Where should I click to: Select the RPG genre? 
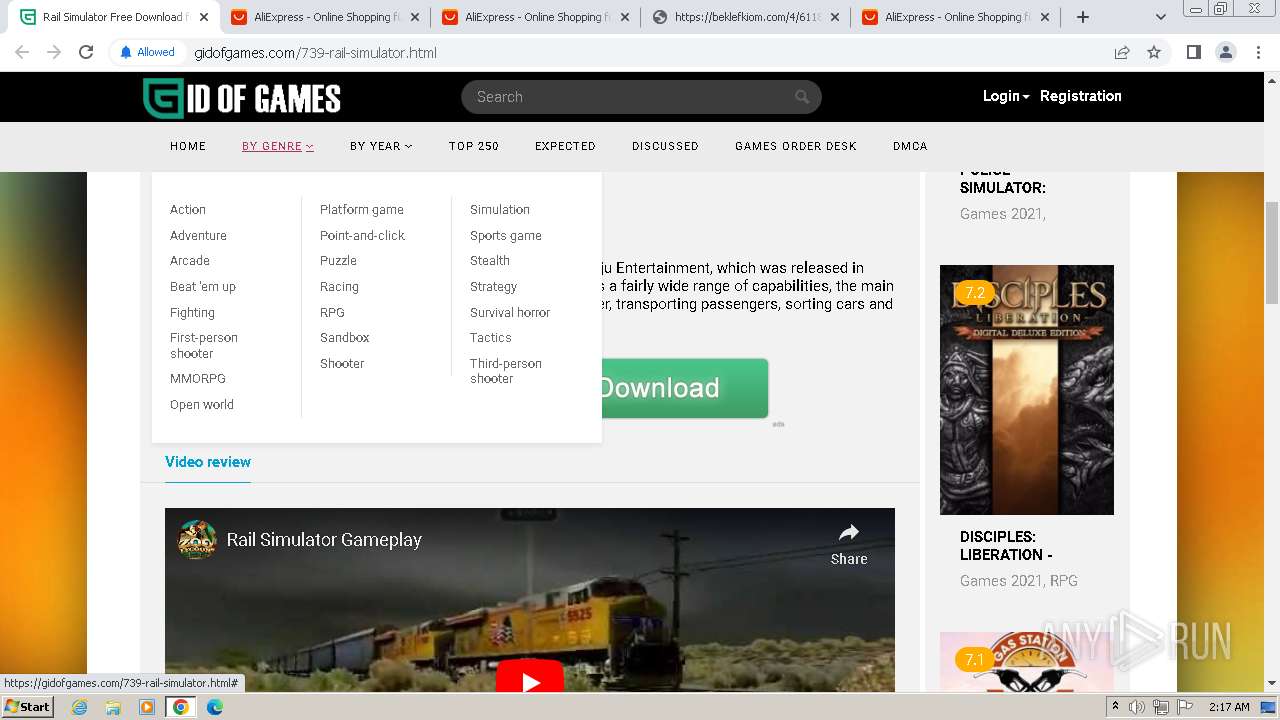pos(332,312)
